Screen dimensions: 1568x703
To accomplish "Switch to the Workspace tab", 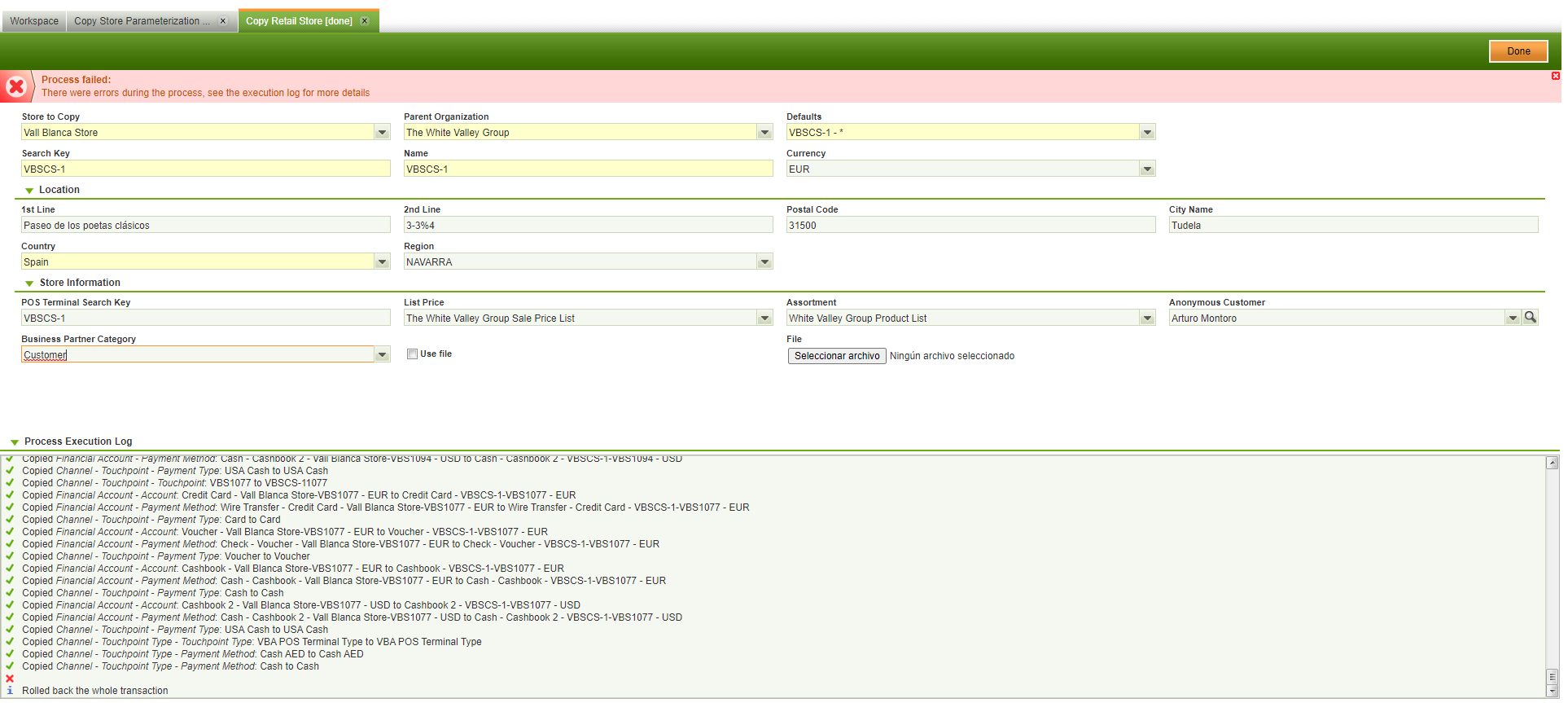I will pyautogui.click(x=34, y=21).
